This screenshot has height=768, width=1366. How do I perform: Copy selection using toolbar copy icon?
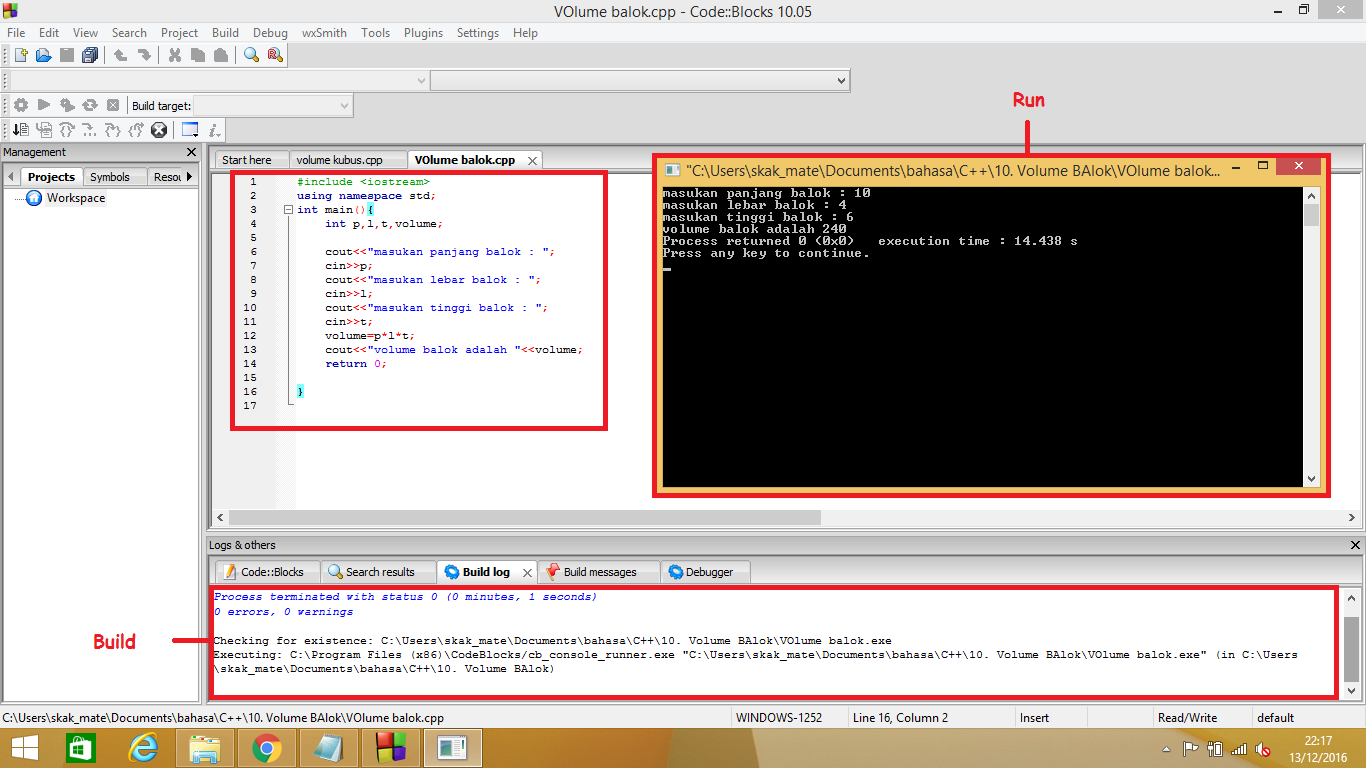(x=197, y=55)
